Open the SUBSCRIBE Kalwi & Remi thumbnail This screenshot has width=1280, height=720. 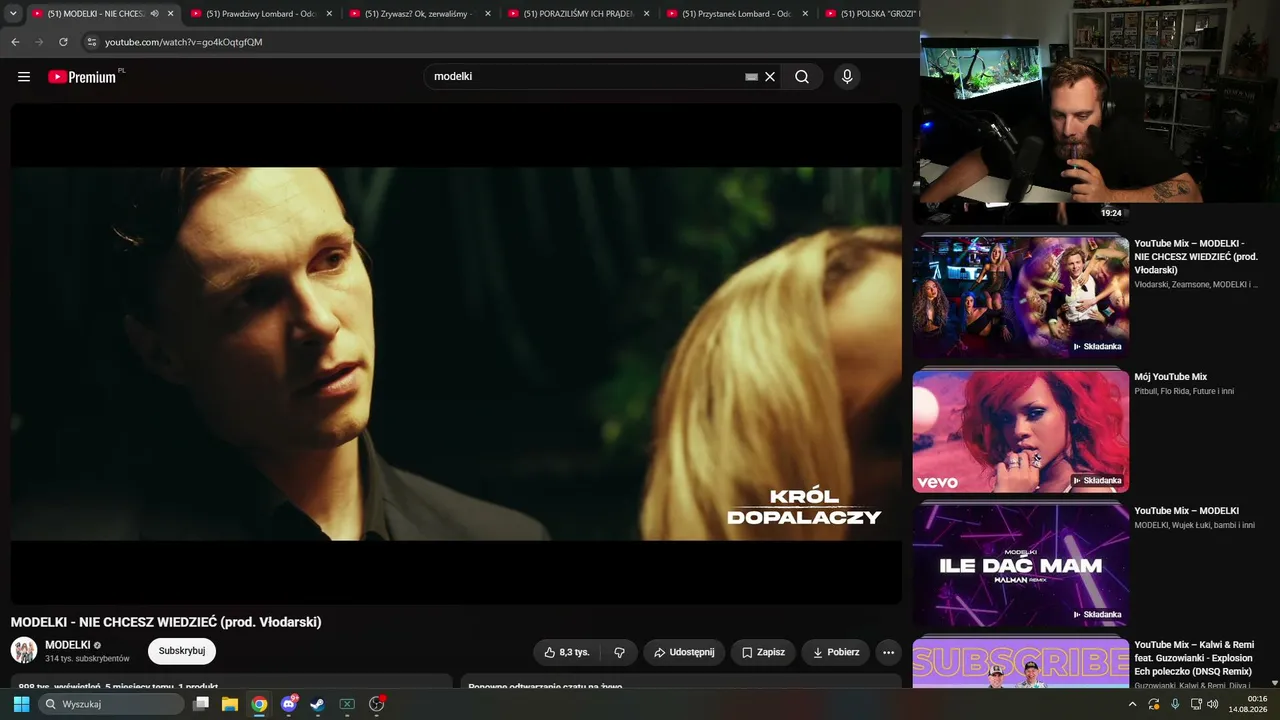[x=1021, y=663]
